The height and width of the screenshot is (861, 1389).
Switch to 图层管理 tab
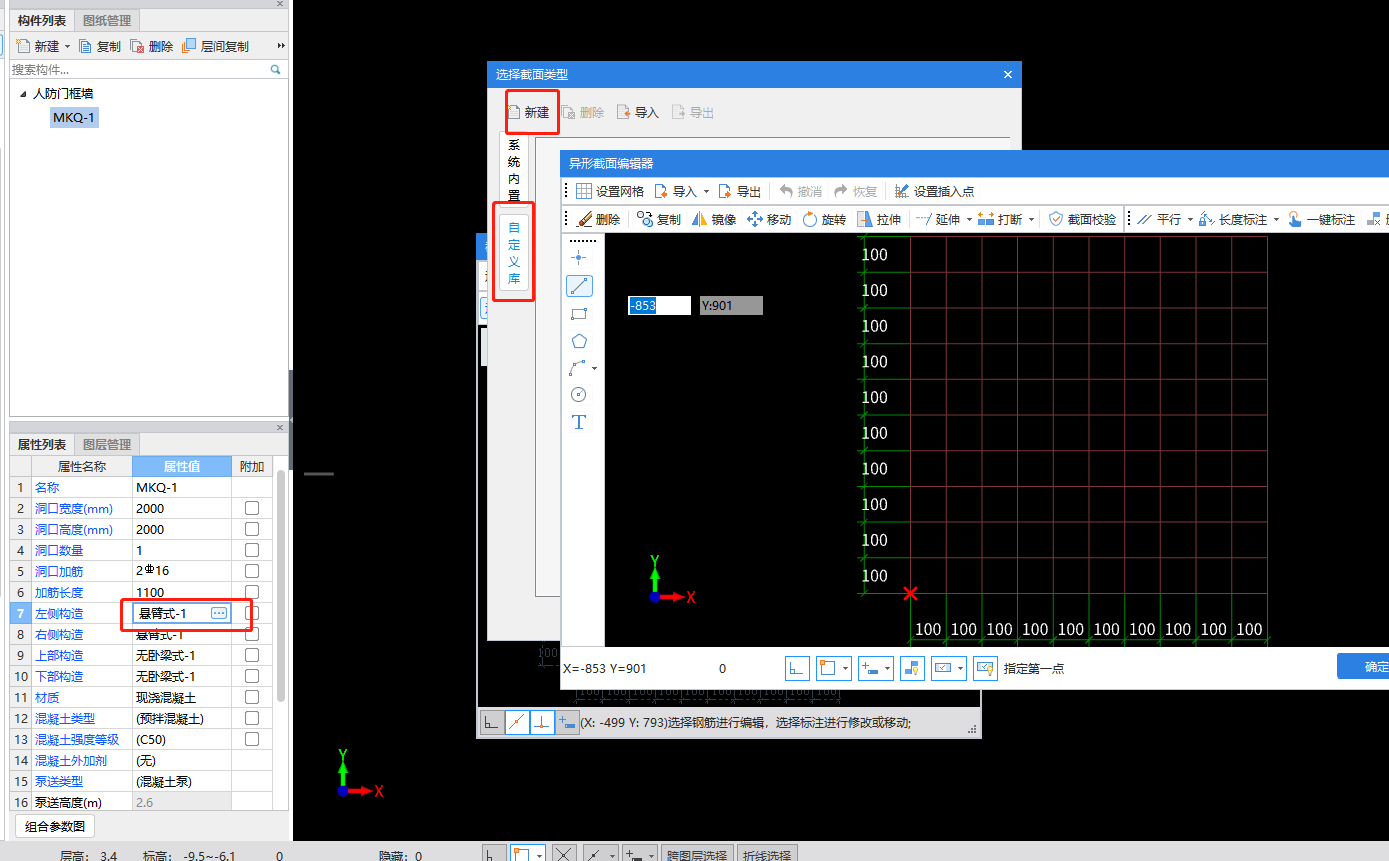[106, 444]
